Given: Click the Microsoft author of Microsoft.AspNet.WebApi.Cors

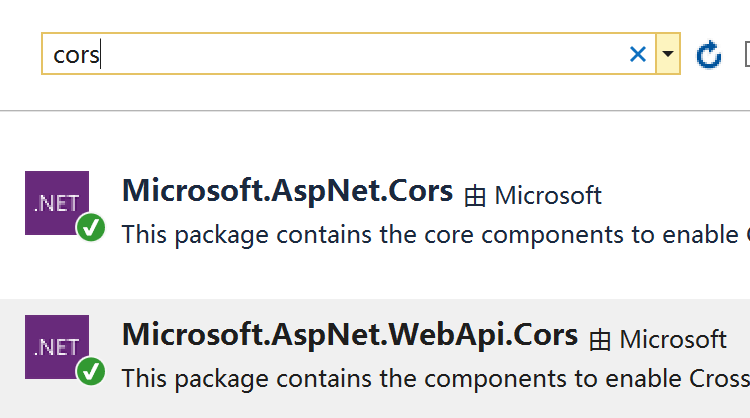Looking at the screenshot, I should pos(673,339).
